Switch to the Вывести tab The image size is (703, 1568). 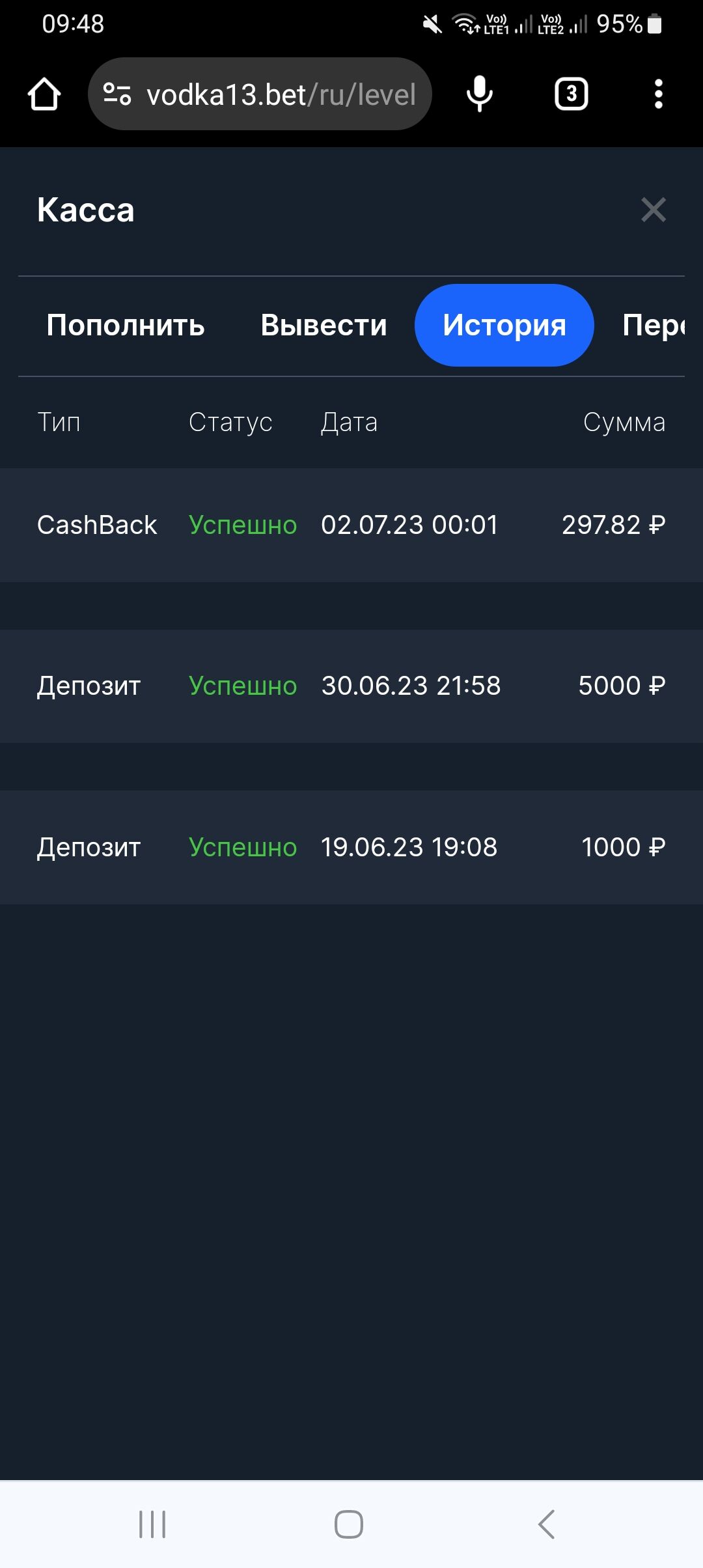tap(324, 325)
